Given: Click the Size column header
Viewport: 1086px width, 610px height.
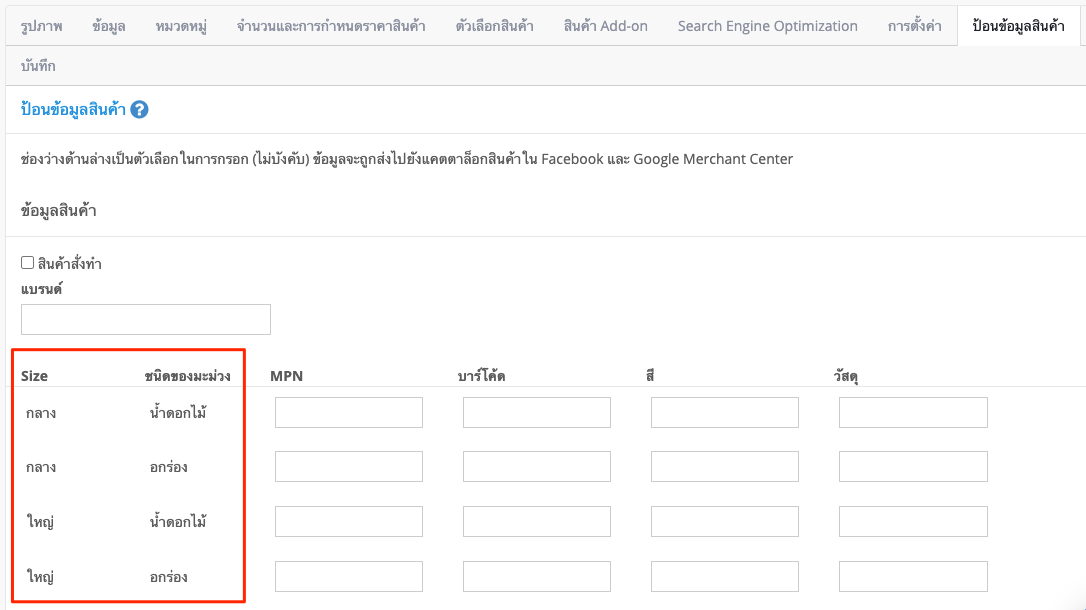Looking at the screenshot, I should pos(34,376).
